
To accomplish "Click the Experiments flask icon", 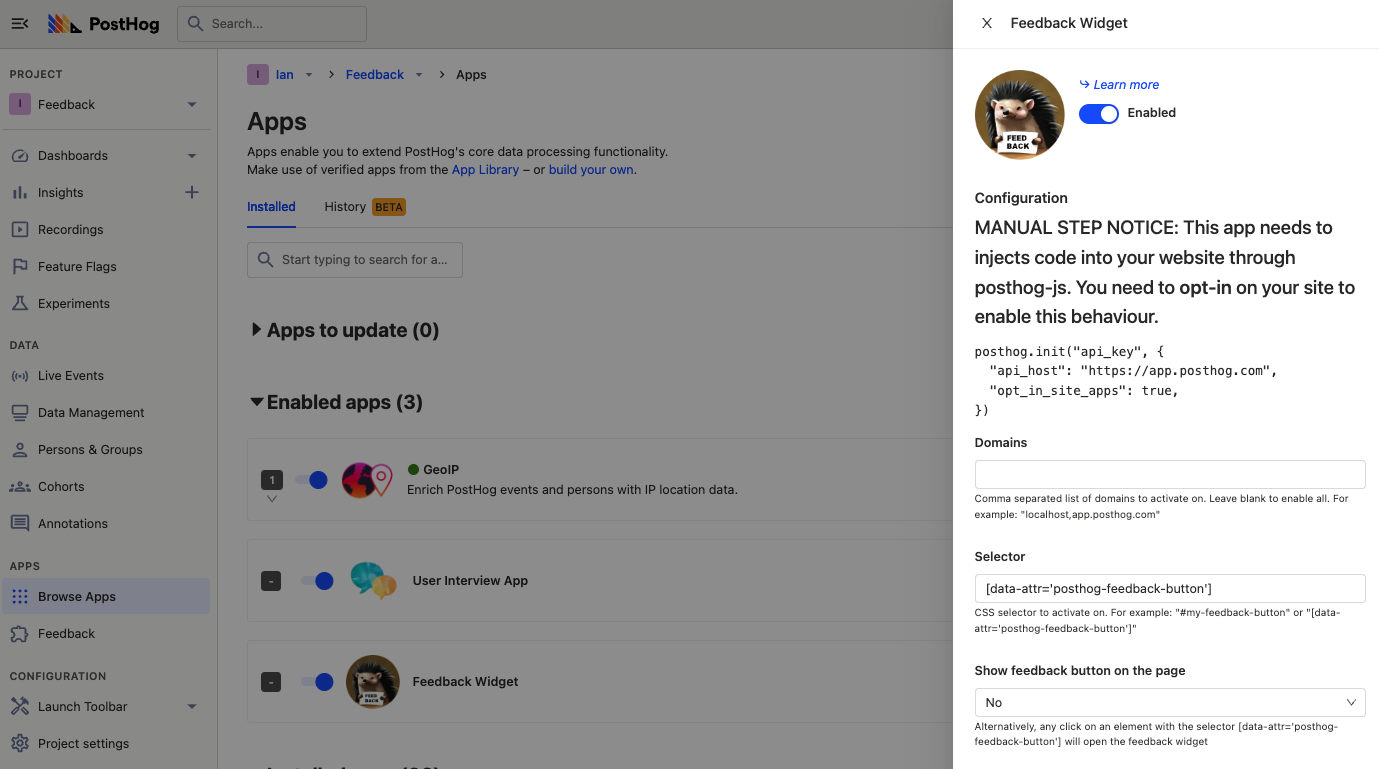I will tap(20, 304).
